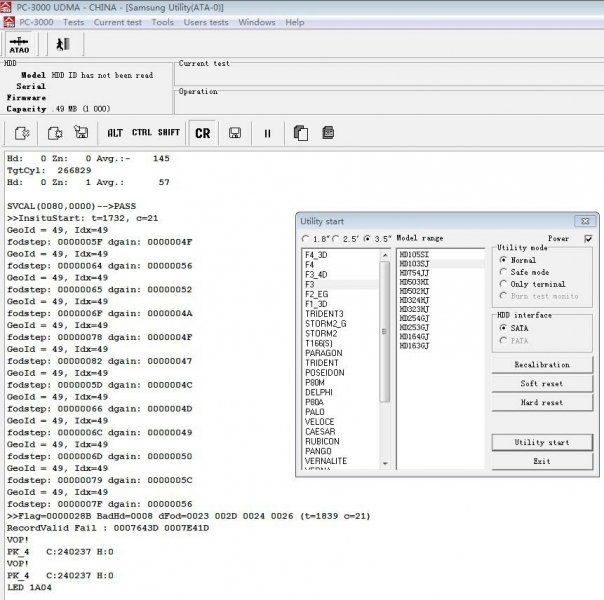This screenshot has width=604, height=600.
Task: Select the Safe mode radio button
Action: click(x=503, y=272)
